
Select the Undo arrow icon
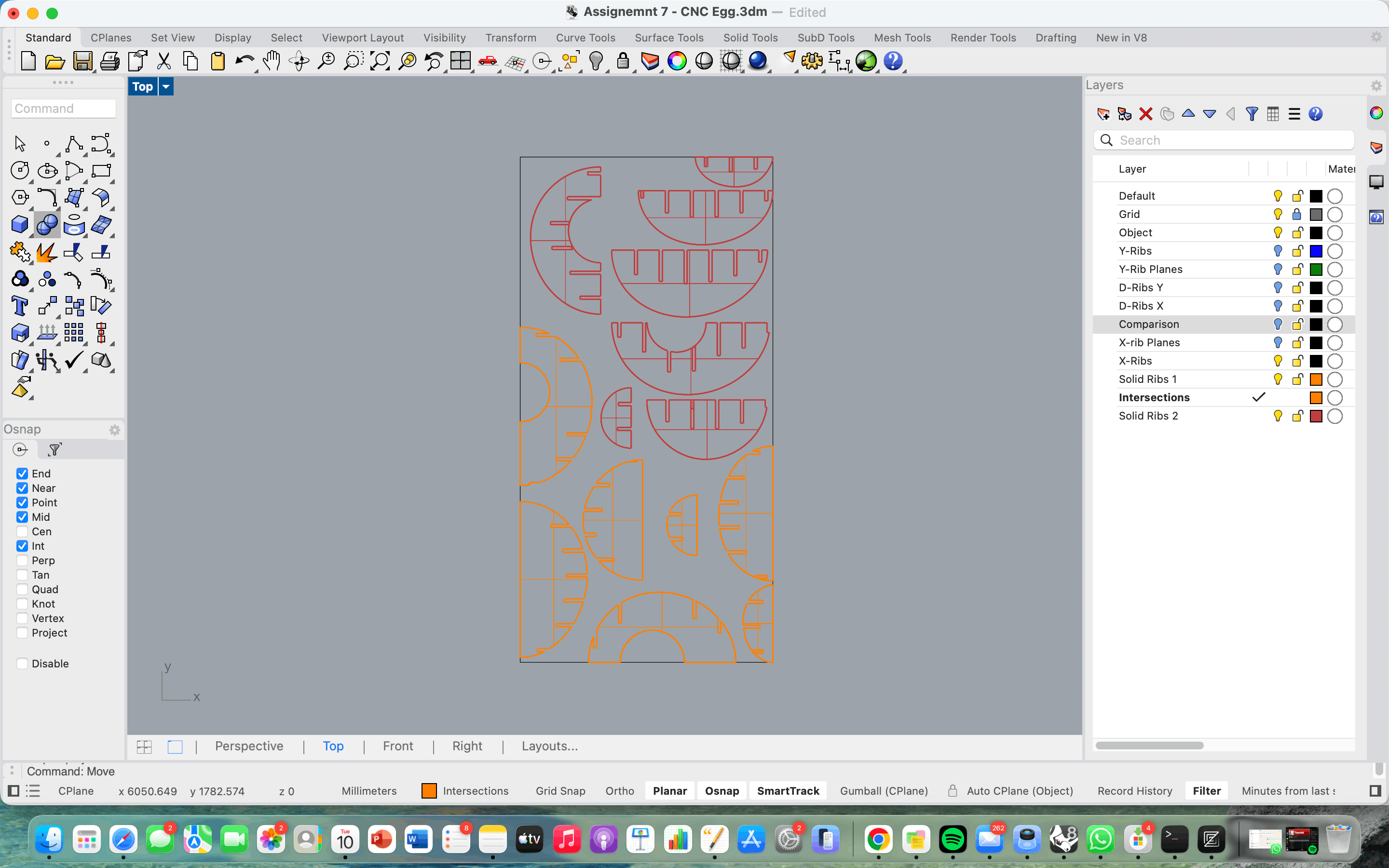tap(245, 61)
